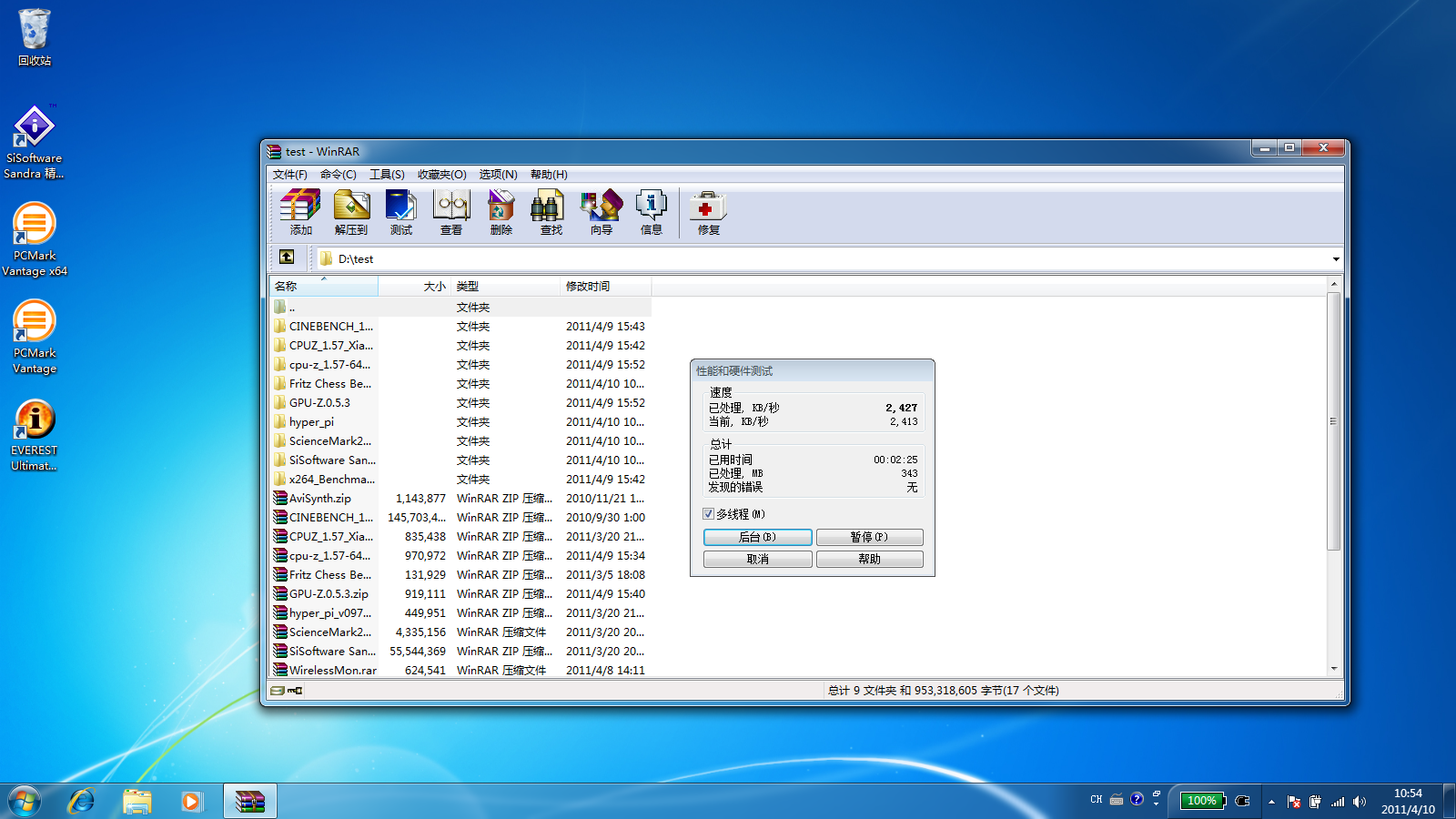1456x819 pixels.
Task: Click the 删除 (Delete) toolbar icon
Action: [501, 212]
